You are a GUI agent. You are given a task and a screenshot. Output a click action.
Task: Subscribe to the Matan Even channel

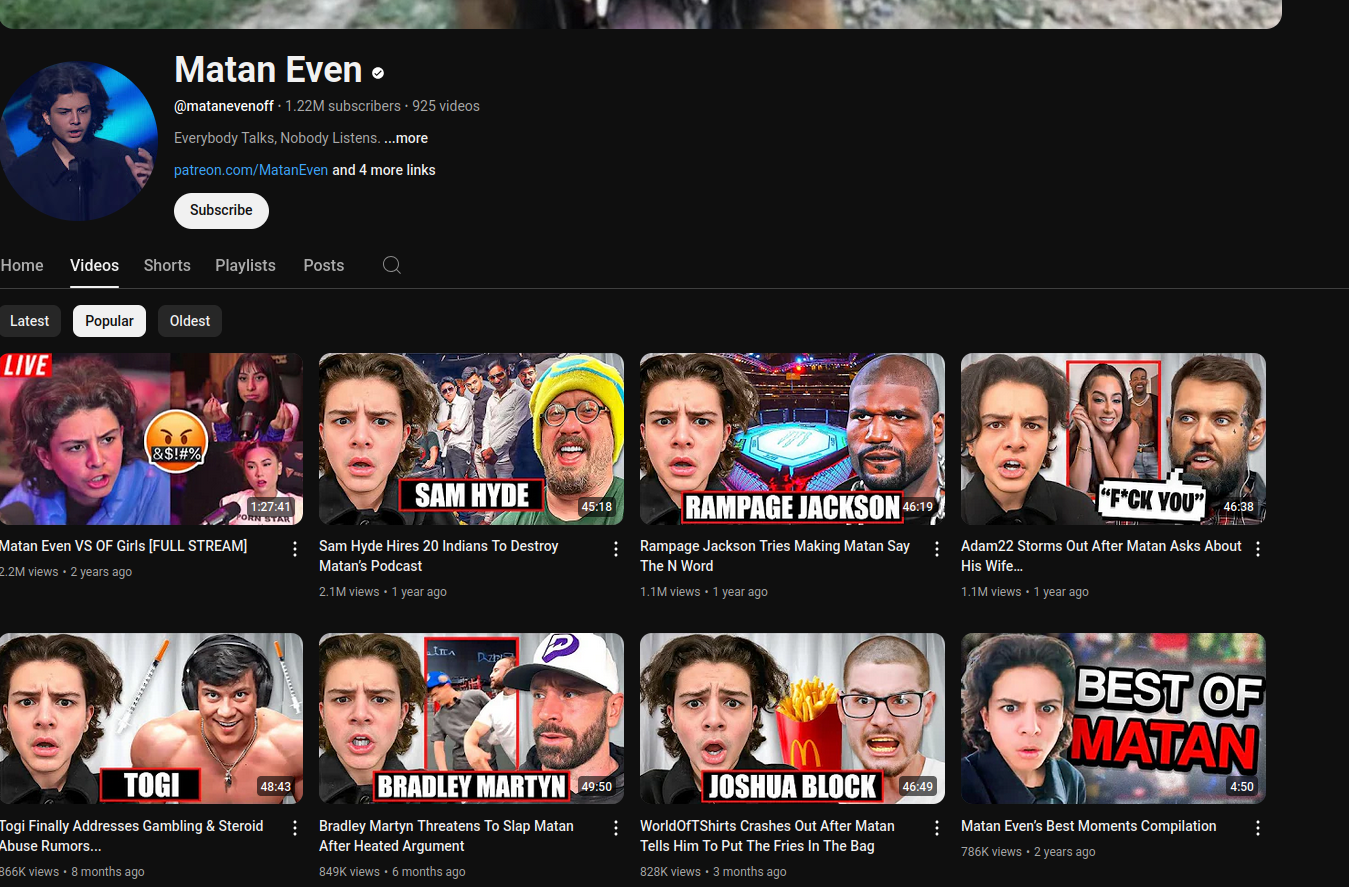point(221,210)
